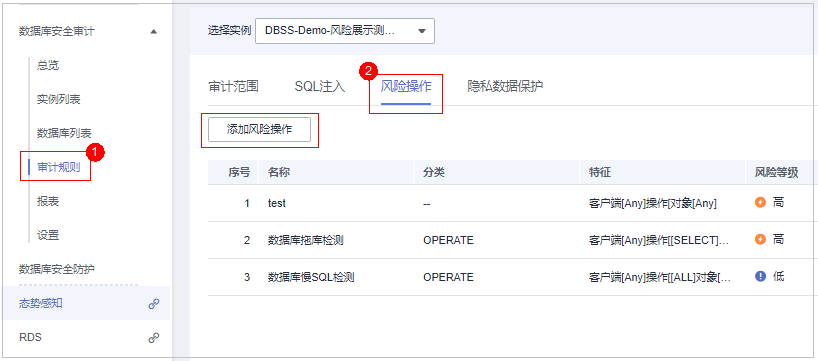
Task: Click the link icon beside 态势感知
Action: (153, 304)
